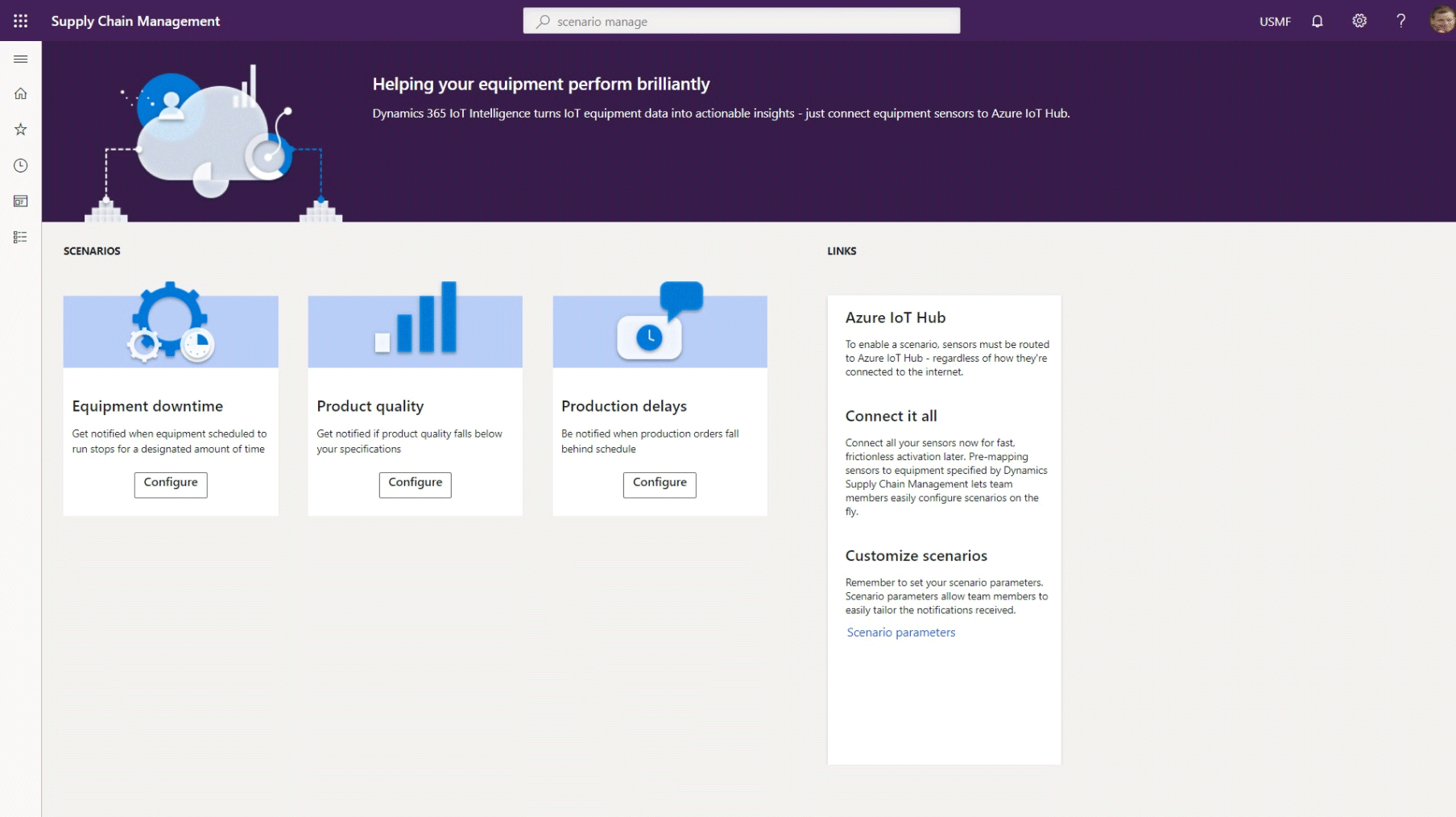
Task: Open Settings gear icon
Action: [x=1359, y=21]
